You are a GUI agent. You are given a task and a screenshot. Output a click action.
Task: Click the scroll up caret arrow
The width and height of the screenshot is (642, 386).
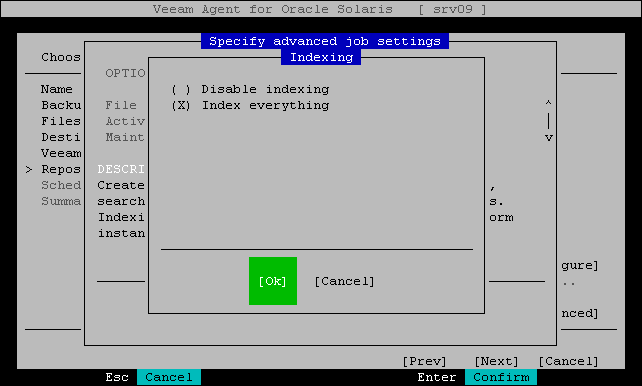coord(549,102)
